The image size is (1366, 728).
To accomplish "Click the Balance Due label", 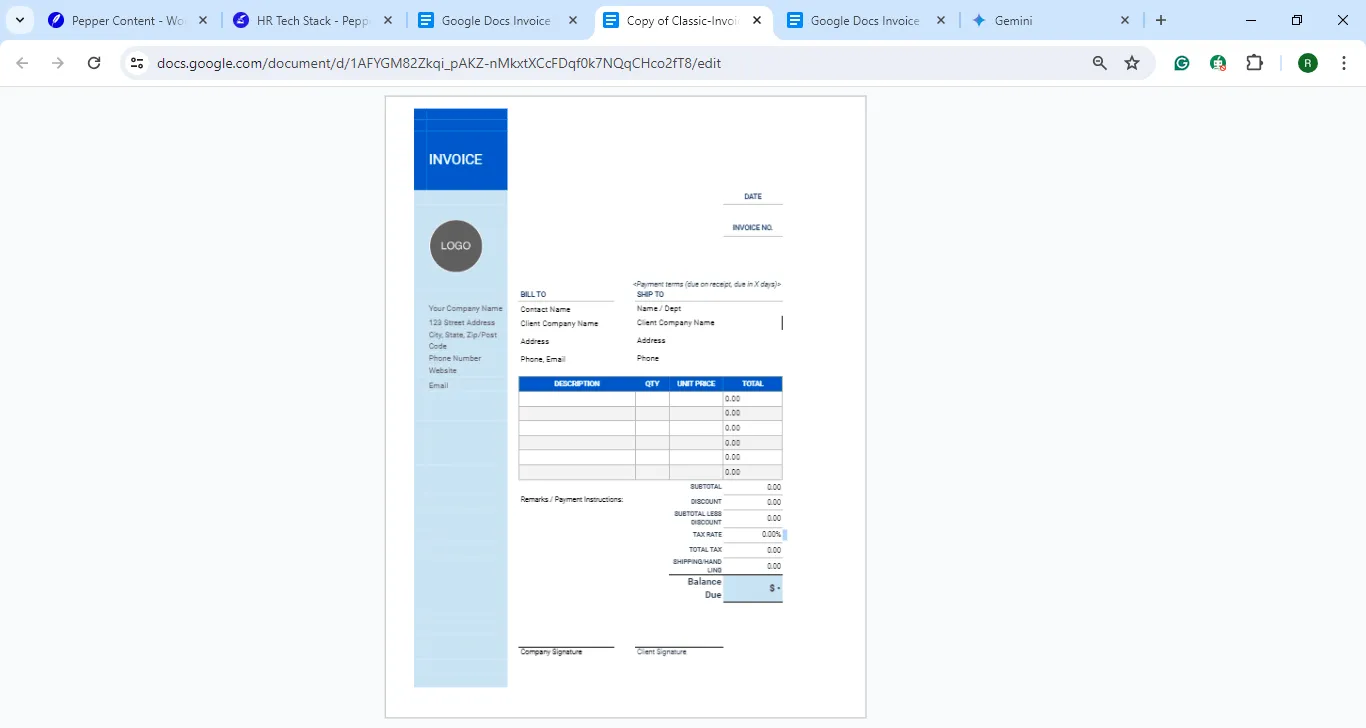I will pos(705,588).
